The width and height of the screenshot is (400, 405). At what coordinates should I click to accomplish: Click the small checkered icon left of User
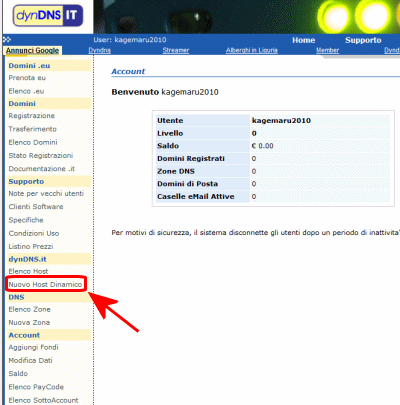(7, 40)
